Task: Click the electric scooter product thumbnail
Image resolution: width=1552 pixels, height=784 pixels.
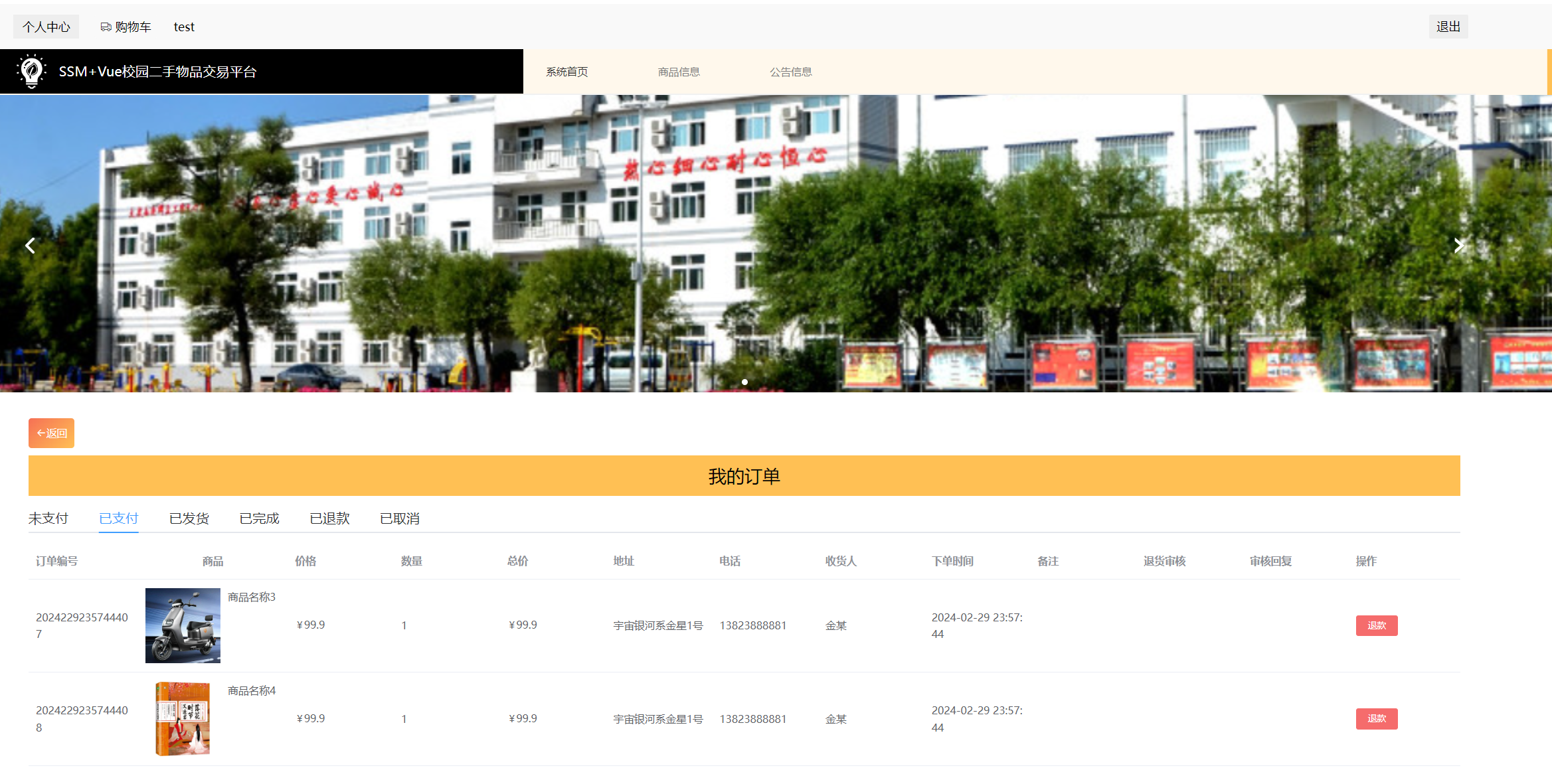Action: tap(183, 625)
